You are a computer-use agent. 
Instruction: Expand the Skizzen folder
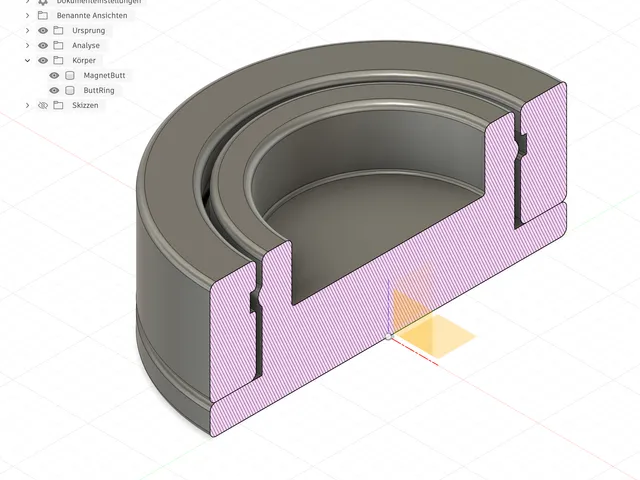coord(27,105)
